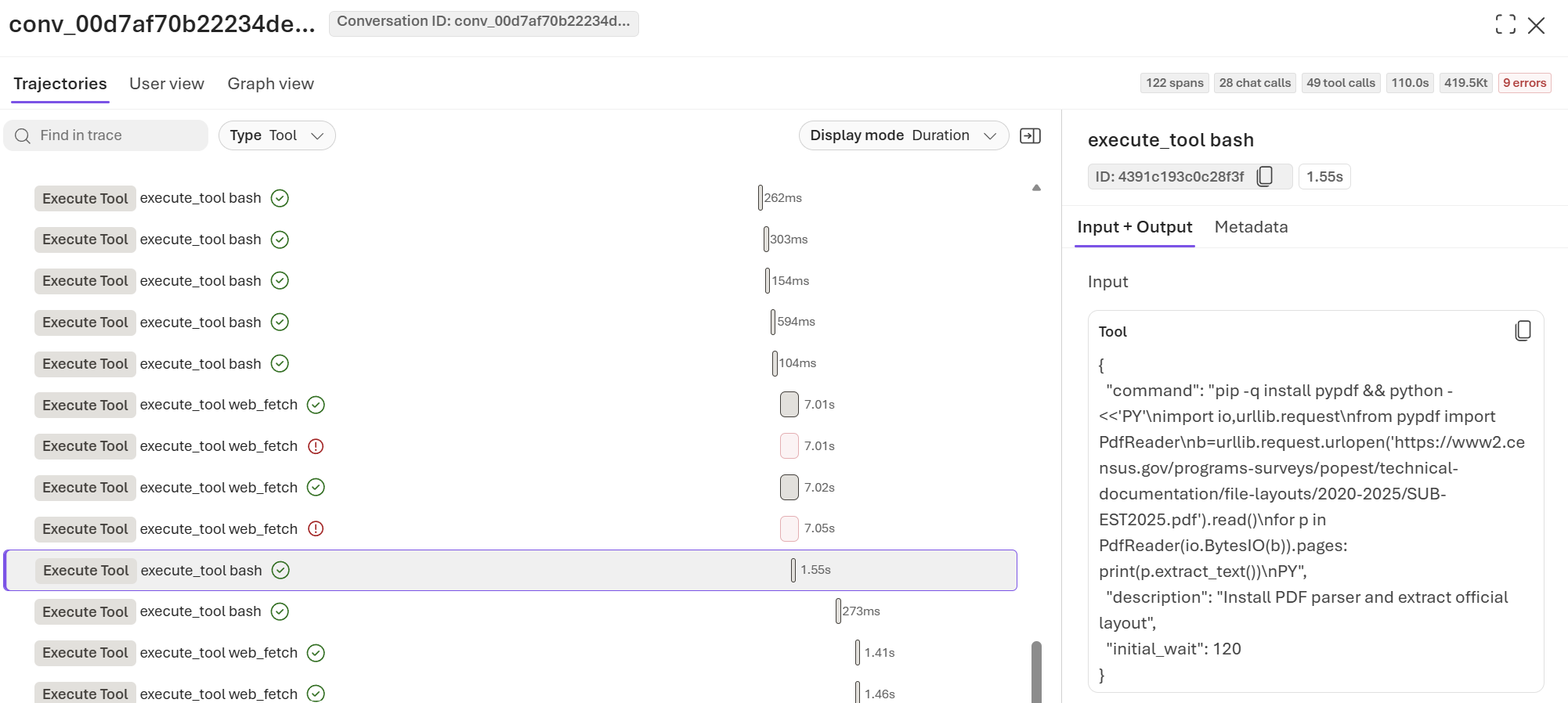Click success checkmark on selected 1.55s row
1568x703 pixels.
click(x=280, y=570)
